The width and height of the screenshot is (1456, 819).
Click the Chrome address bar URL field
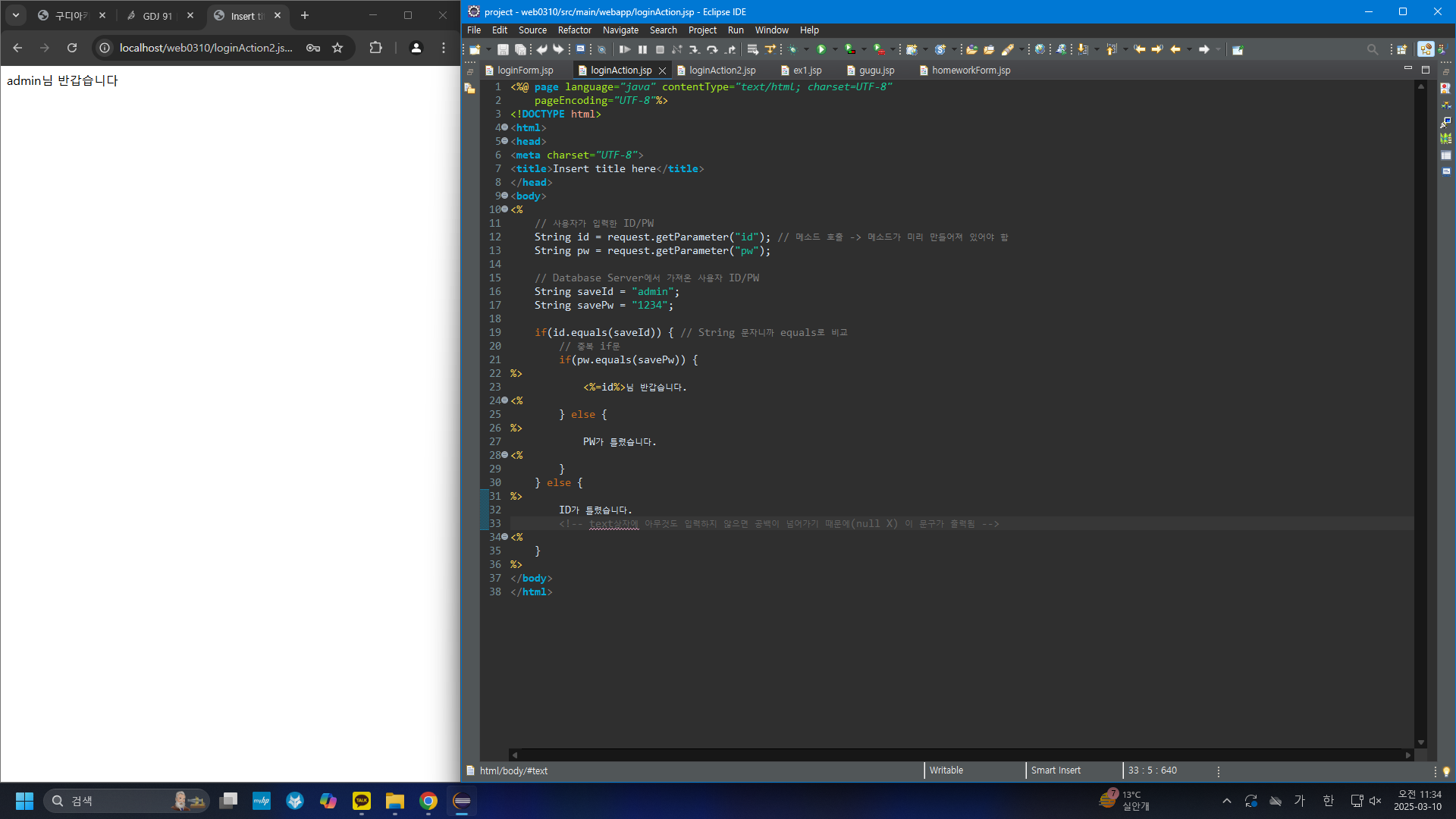point(206,48)
